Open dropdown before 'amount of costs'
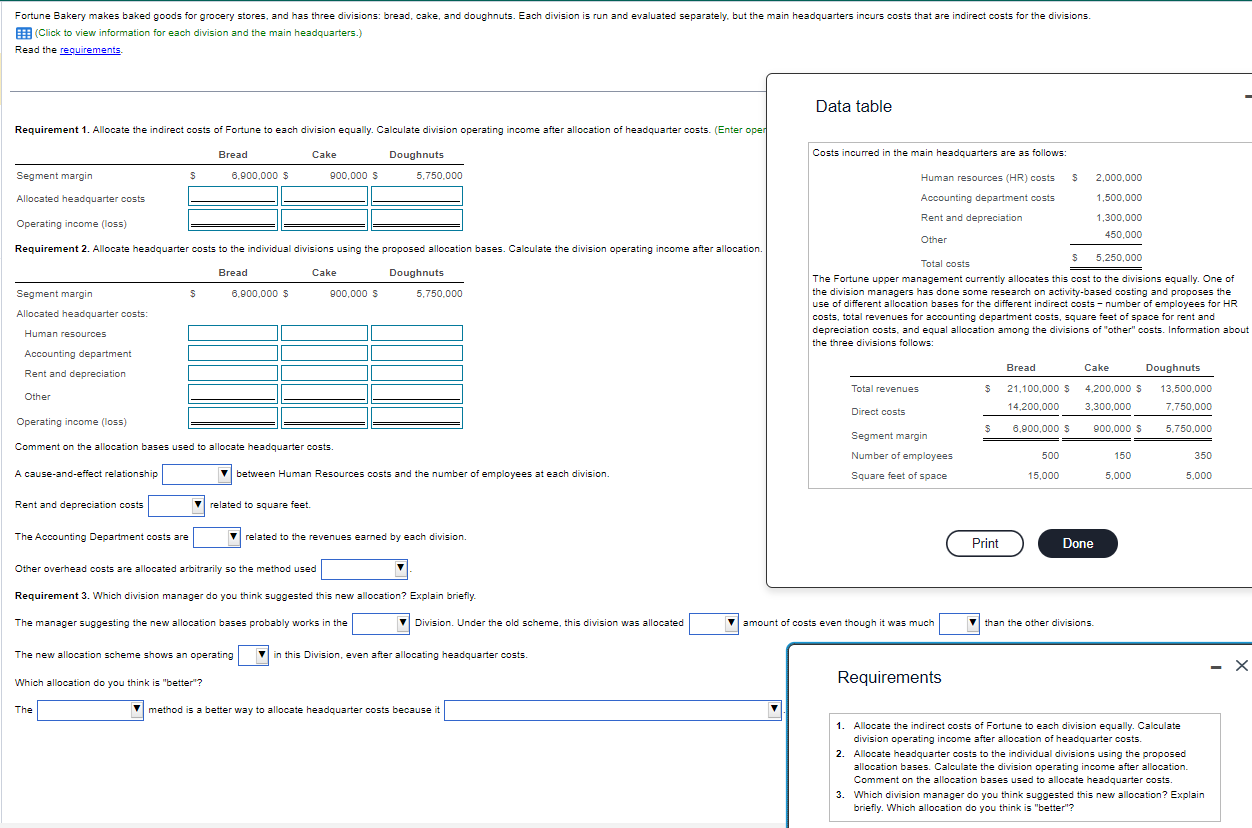1252x828 pixels. (x=714, y=623)
